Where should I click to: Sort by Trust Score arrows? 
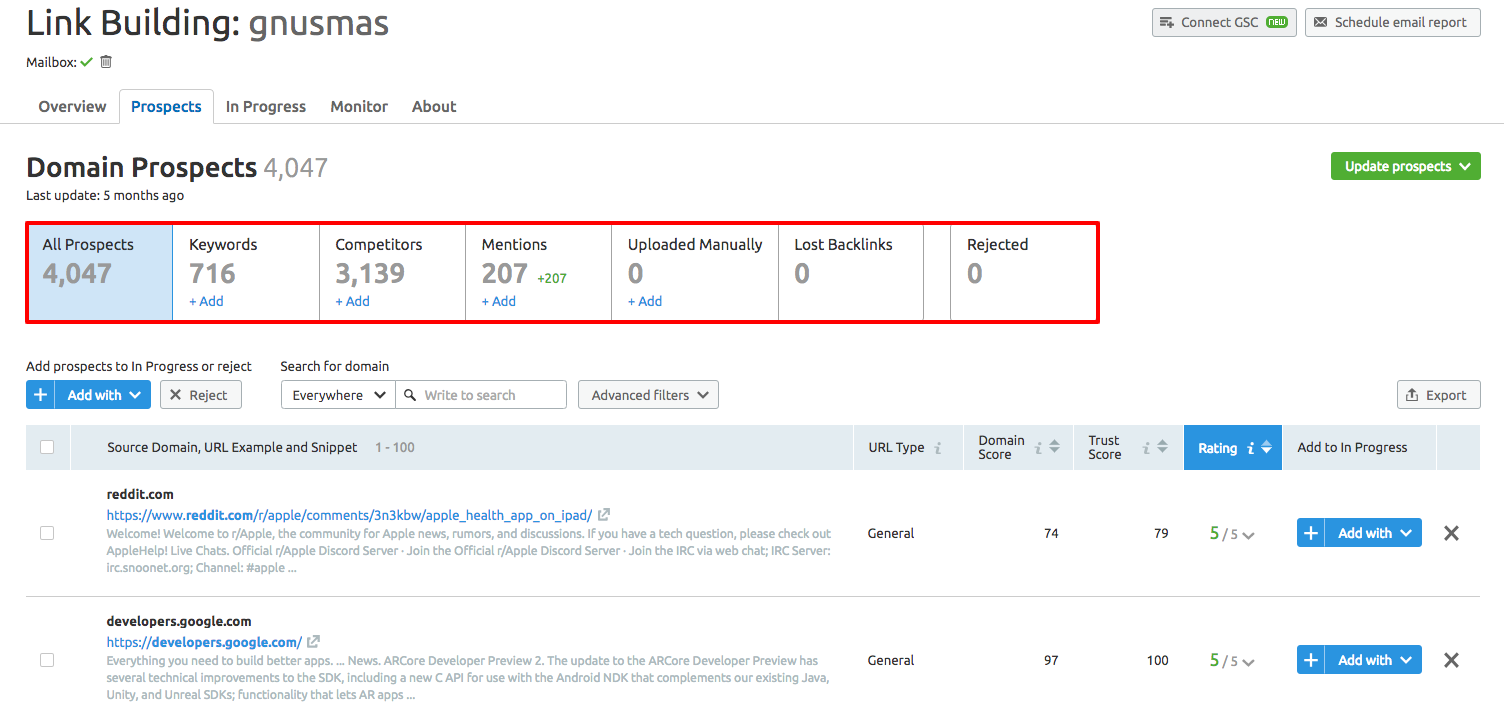(x=1162, y=448)
